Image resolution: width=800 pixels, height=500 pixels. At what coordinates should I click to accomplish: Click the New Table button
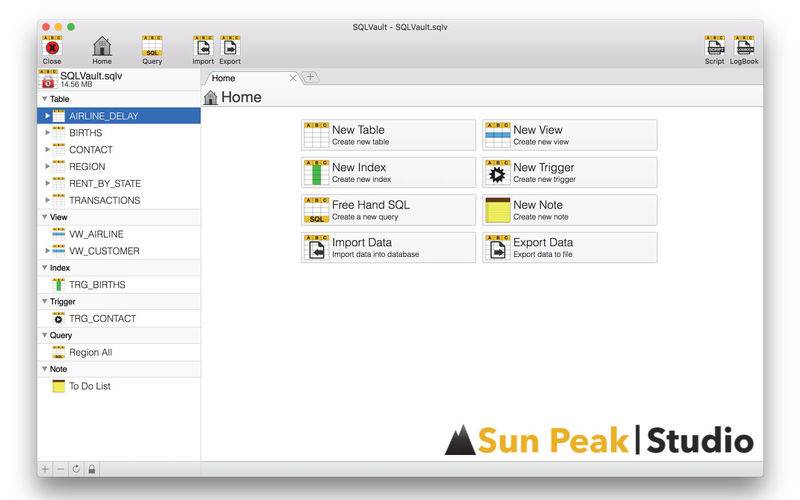click(388, 135)
